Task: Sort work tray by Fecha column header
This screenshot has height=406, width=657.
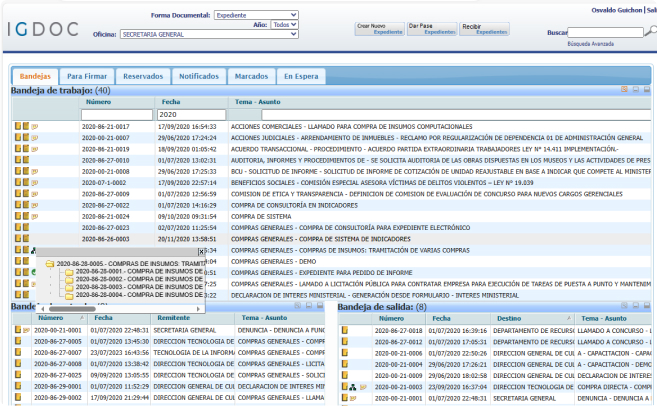Action: pyautogui.click(x=171, y=102)
